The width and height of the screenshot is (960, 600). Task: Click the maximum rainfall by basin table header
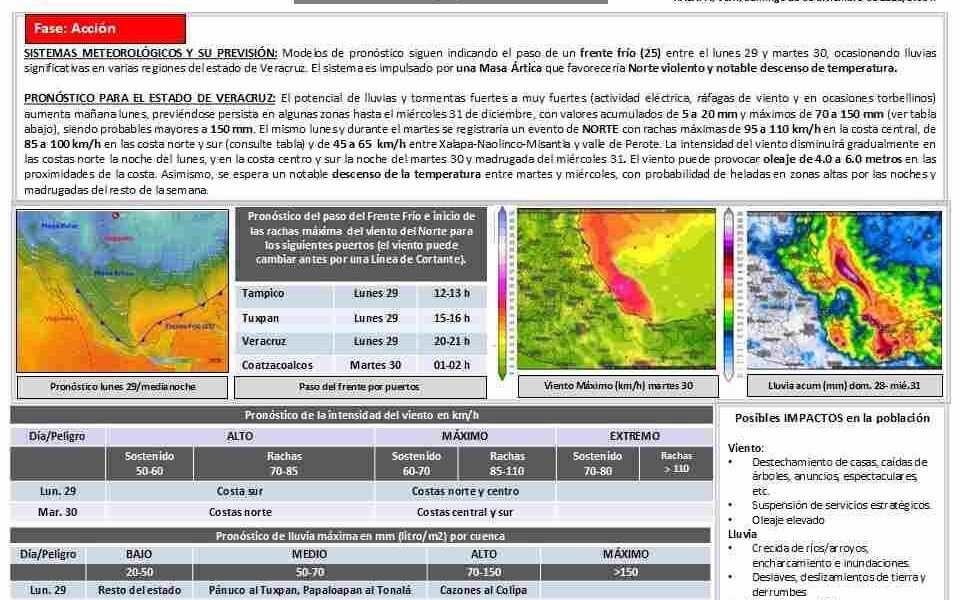point(360,535)
